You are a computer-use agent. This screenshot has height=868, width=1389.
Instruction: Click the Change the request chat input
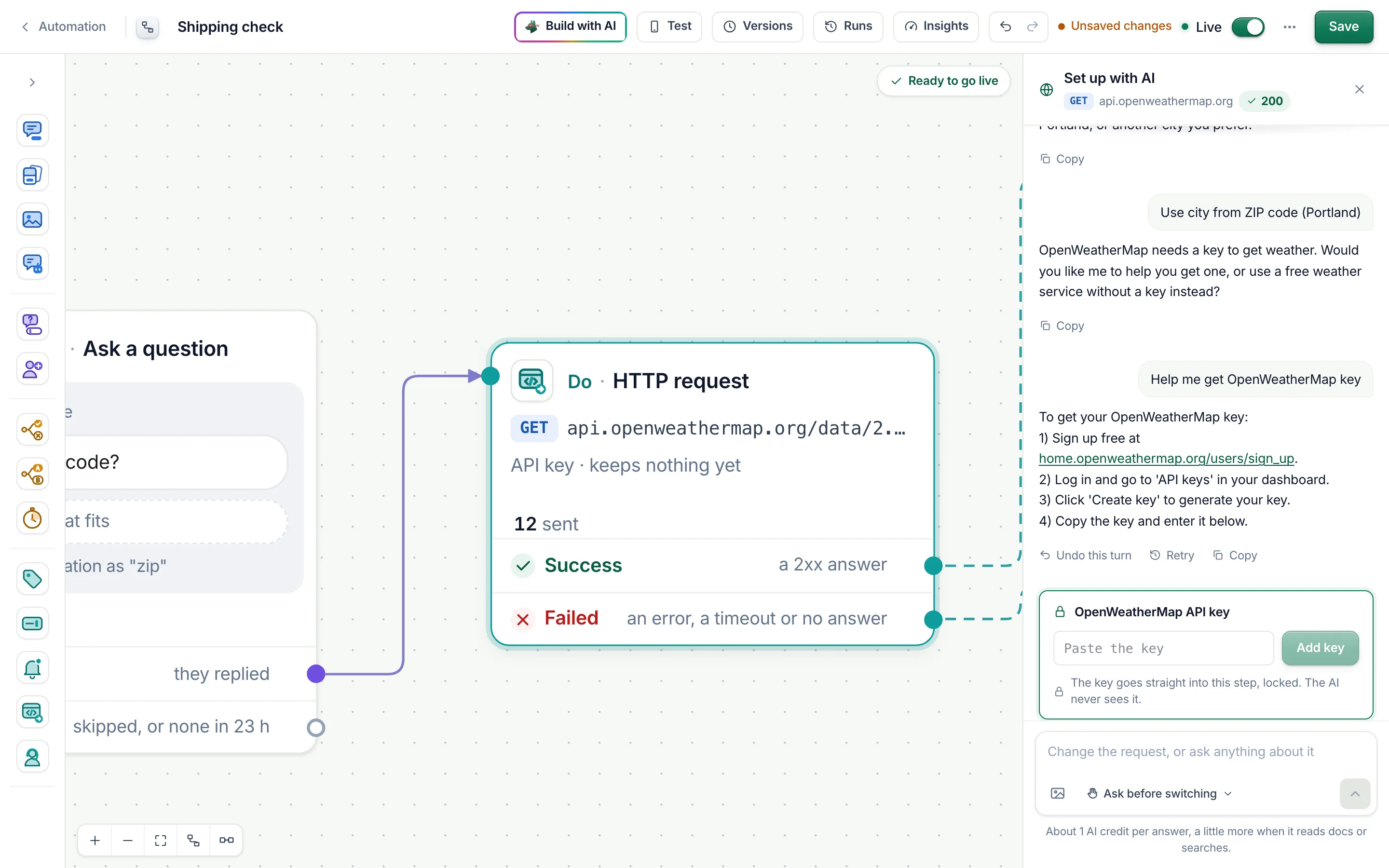coord(1205,751)
